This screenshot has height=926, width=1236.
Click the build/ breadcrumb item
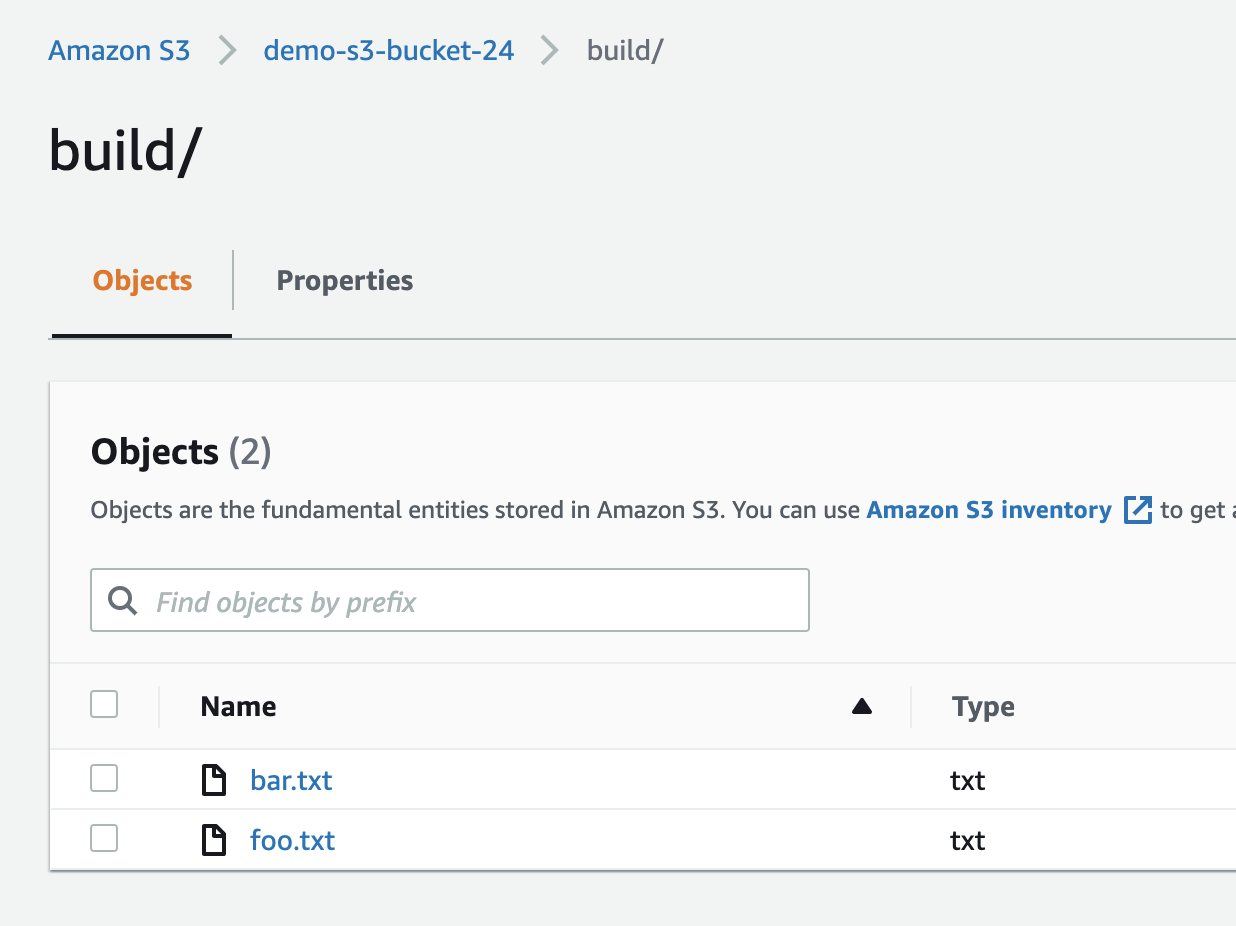pyautogui.click(x=625, y=50)
